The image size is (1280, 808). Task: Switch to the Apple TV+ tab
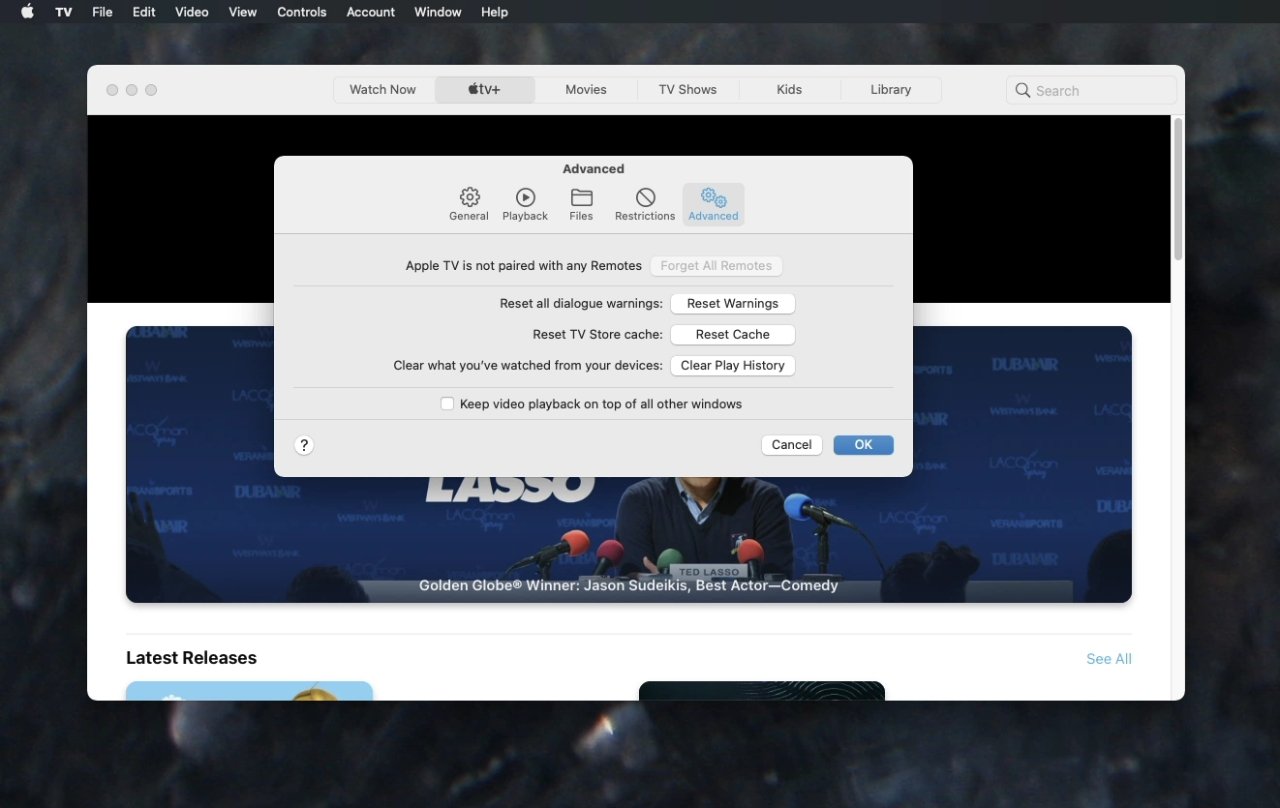pyautogui.click(x=484, y=90)
